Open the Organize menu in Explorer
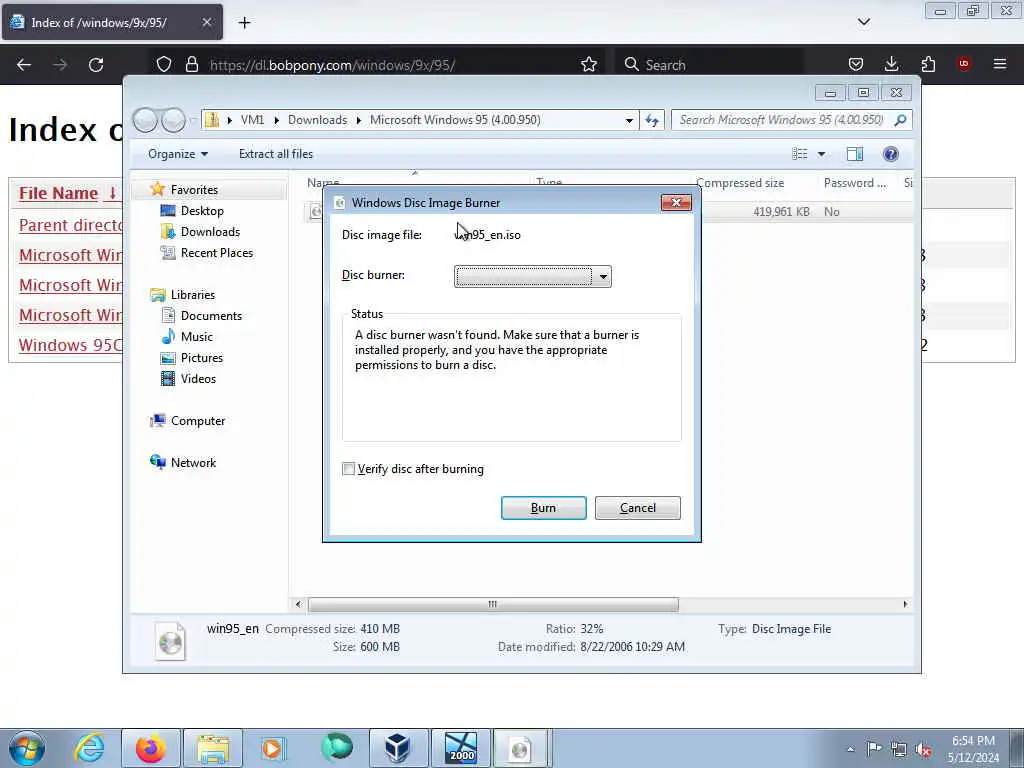 click(178, 154)
